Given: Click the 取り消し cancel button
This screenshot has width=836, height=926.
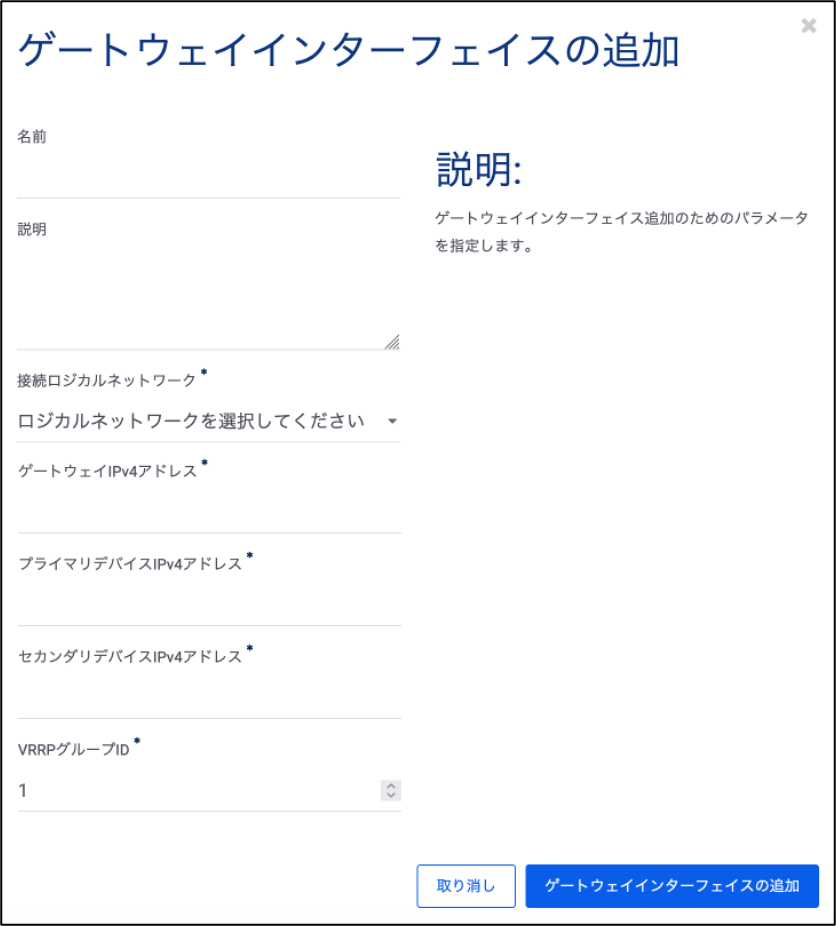Looking at the screenshot, I should point(466,886).
